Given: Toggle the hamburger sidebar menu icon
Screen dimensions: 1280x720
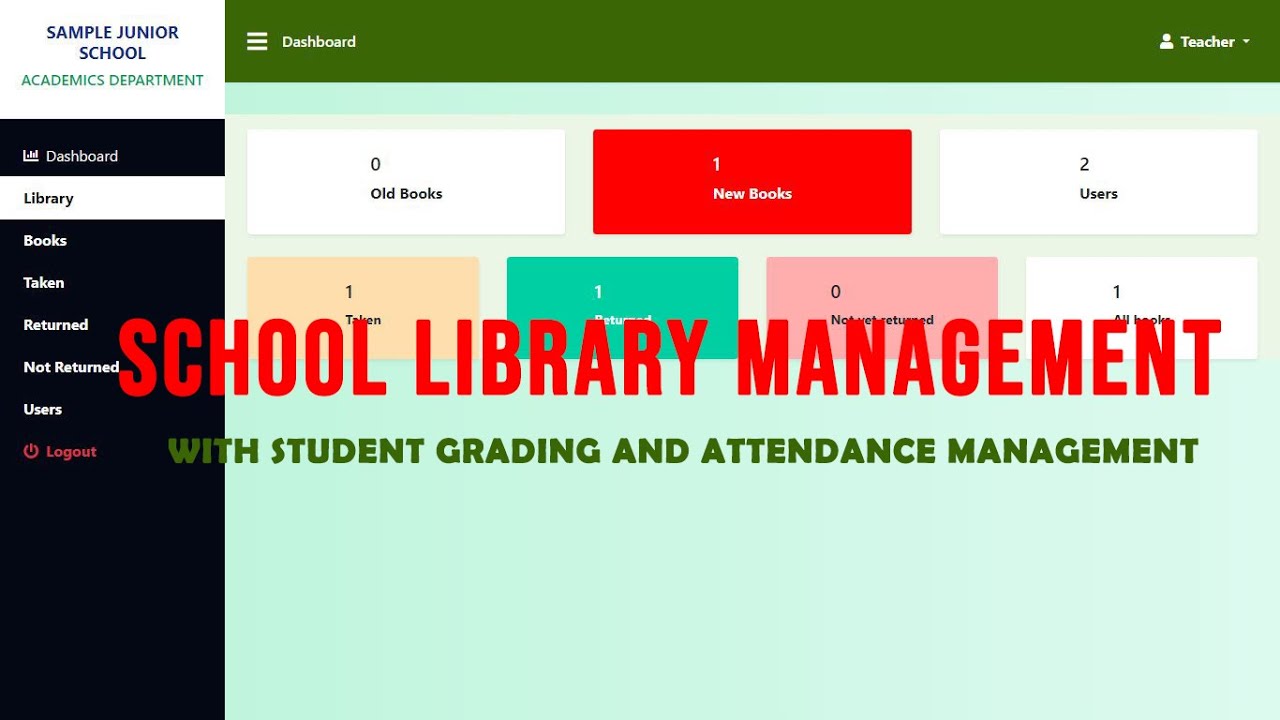Looking at the screenshot, I should pos(257,41).
